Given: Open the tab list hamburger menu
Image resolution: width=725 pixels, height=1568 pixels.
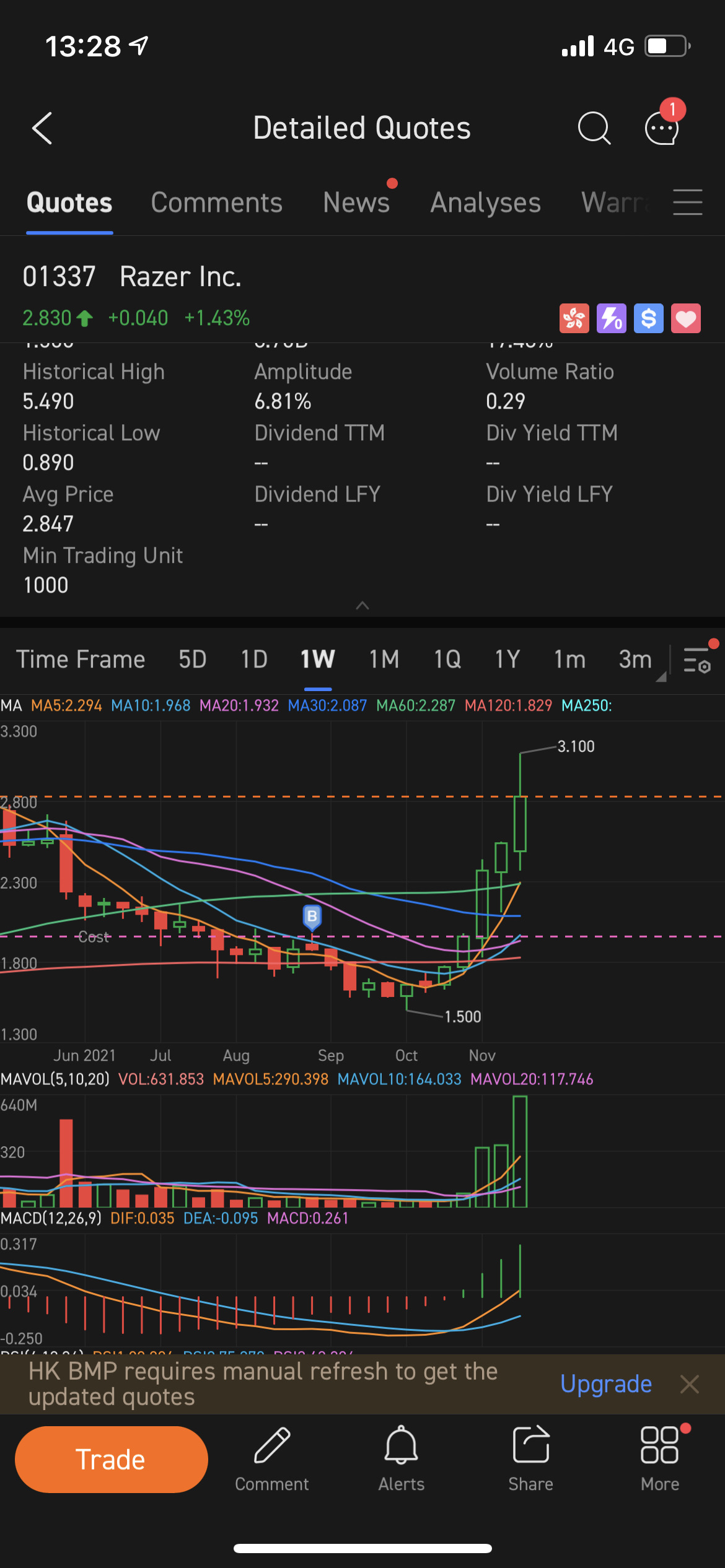Looking at the screenshot, I should point(688,203).
